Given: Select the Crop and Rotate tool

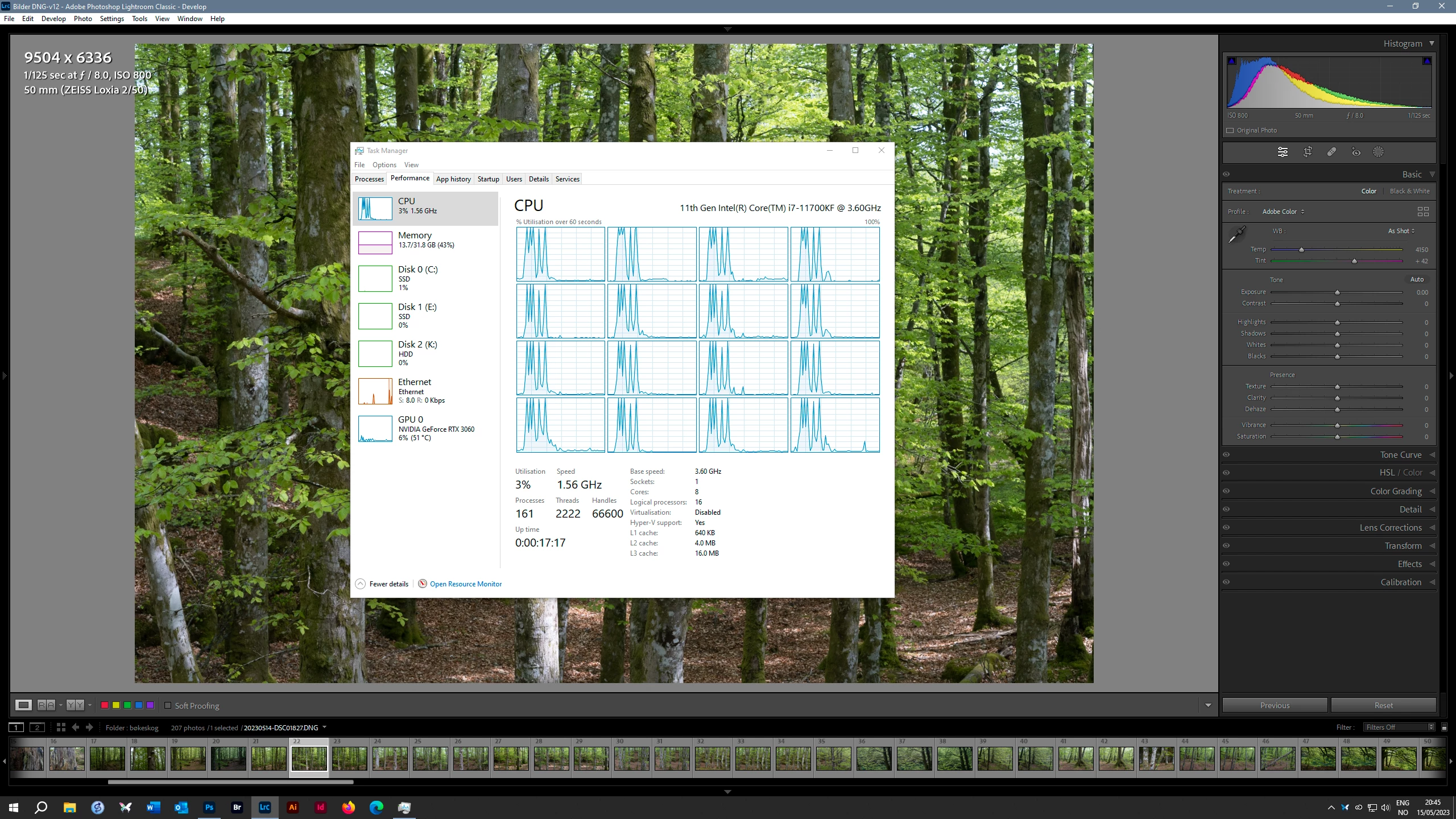Looking at the screenshot, I should (1308, 152).
